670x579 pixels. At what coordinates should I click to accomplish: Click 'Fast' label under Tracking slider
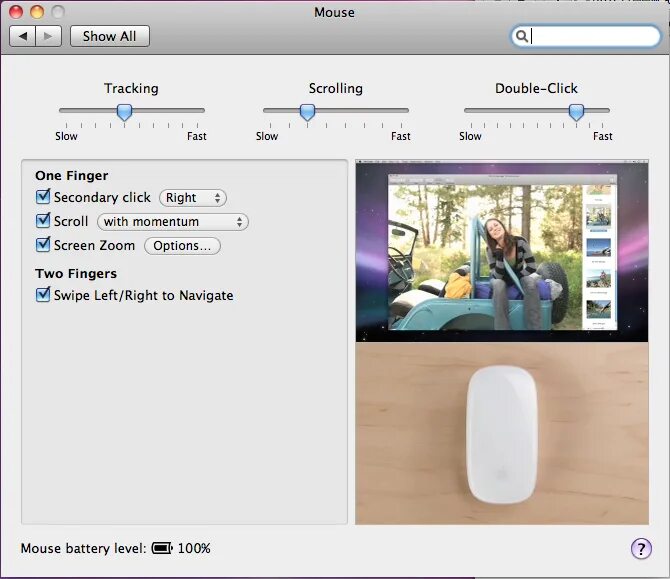[197, 136]
